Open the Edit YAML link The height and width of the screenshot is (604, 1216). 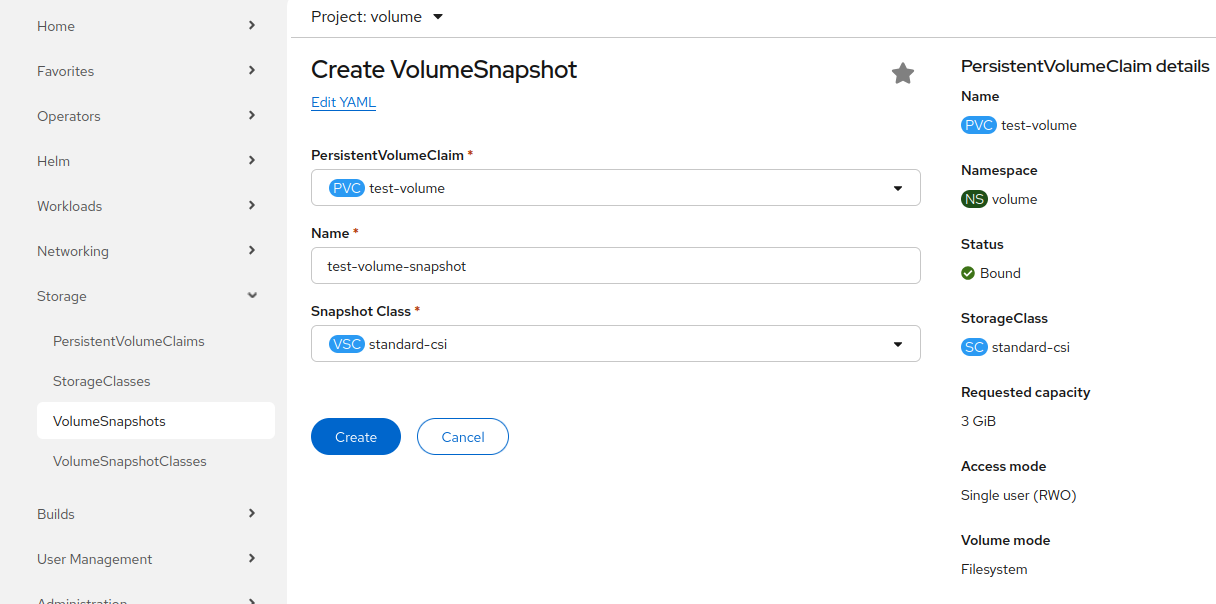343,102
